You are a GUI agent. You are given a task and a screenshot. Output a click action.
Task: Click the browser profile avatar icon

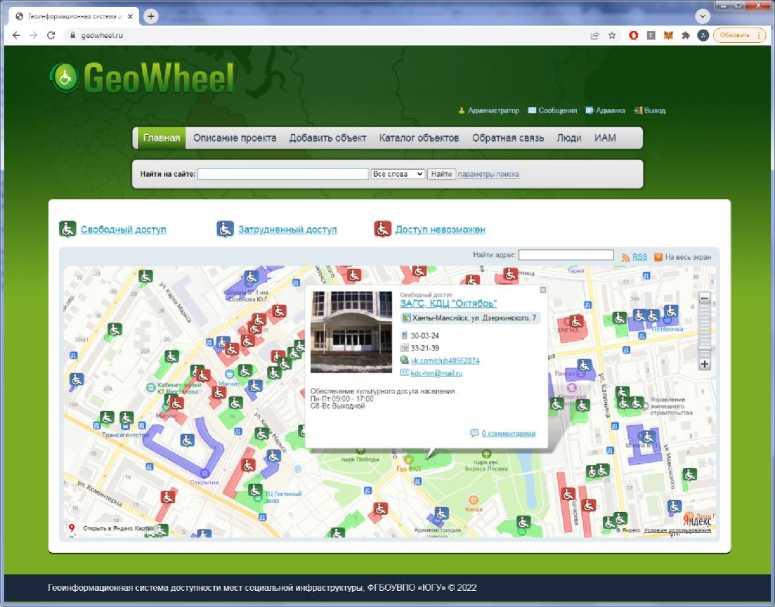pyautogui.click(x=703, y=36)
